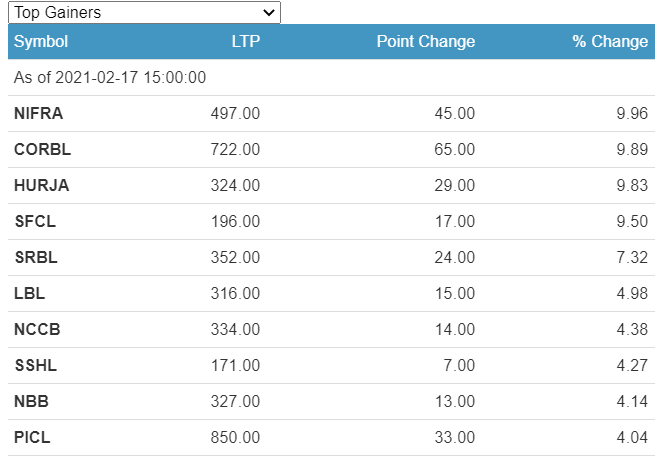The image size is (667, 459).
Task: Select the PICL stock symbol
Action: coord(32,438)
